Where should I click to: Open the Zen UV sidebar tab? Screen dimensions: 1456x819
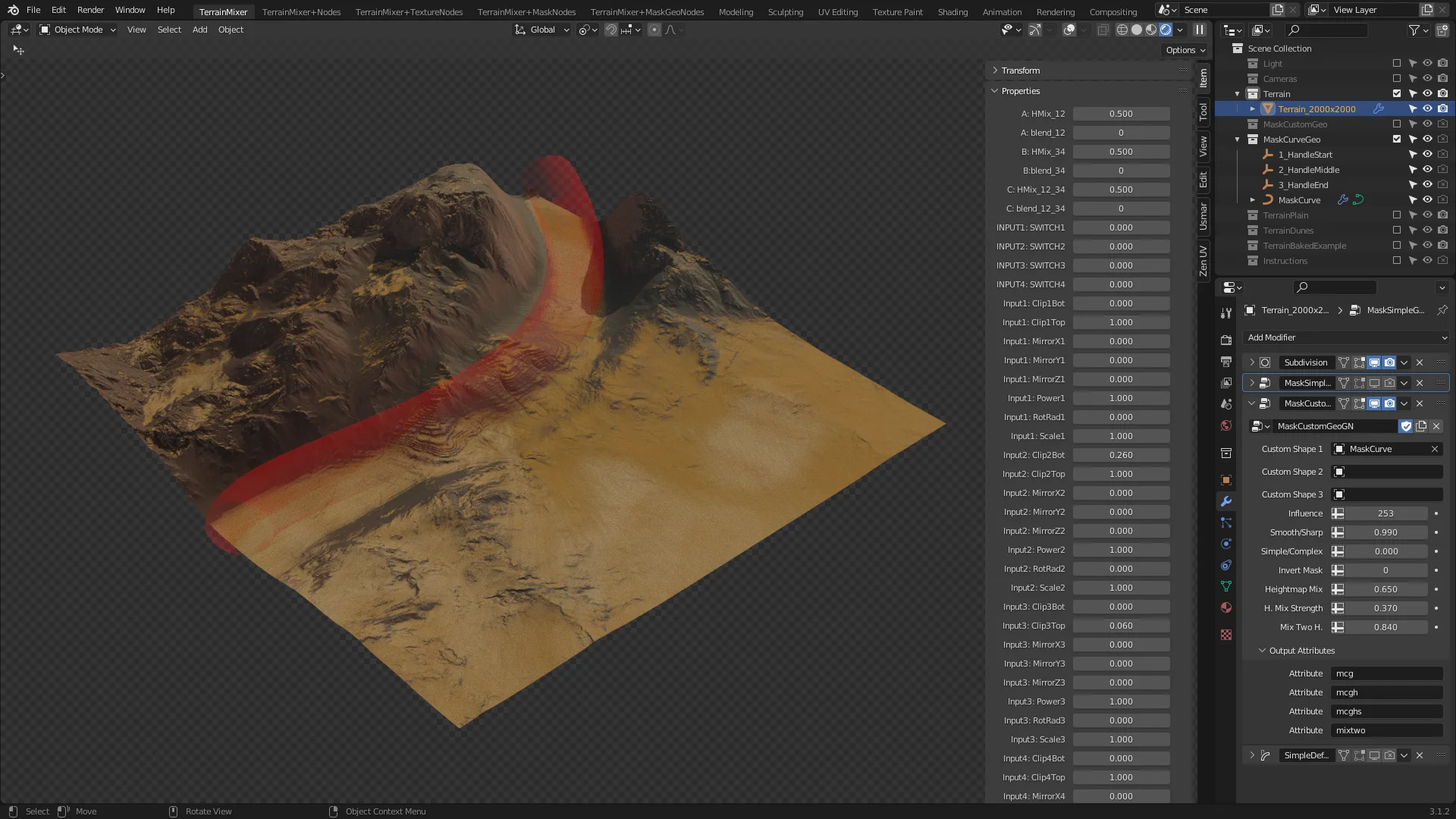coord(1203,260)
